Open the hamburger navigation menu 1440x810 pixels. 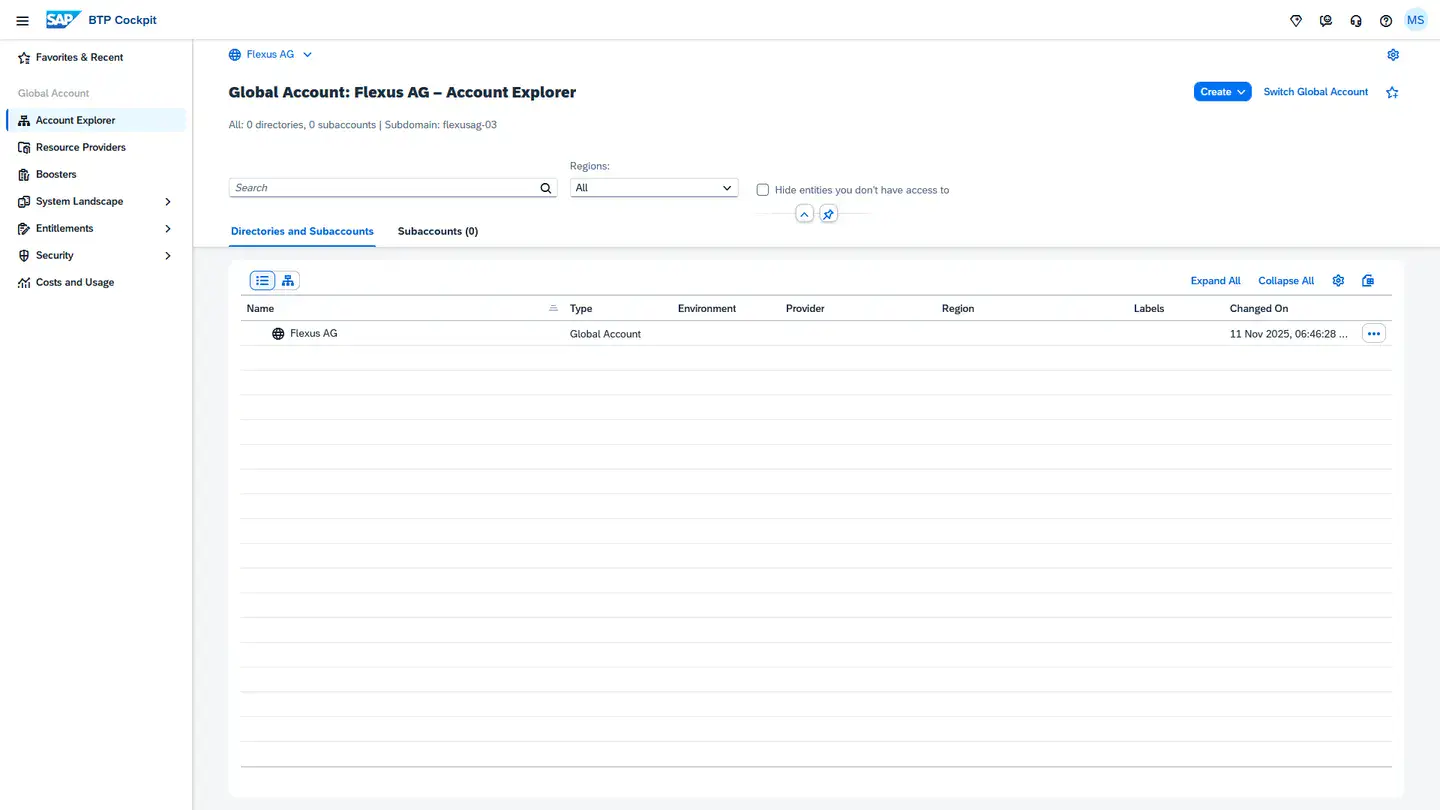pyautogui.click(x=22, y=20)
